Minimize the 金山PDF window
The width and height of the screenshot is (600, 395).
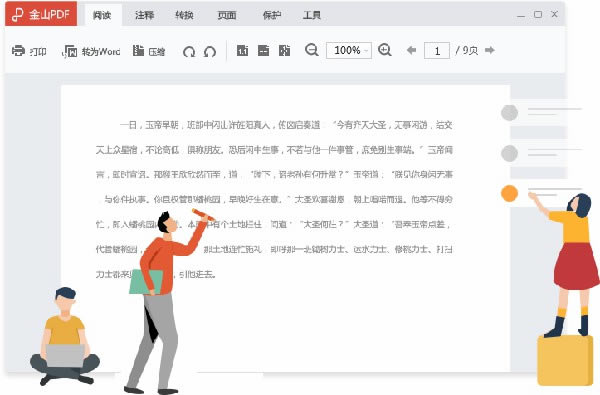click(x=520, y=15)
